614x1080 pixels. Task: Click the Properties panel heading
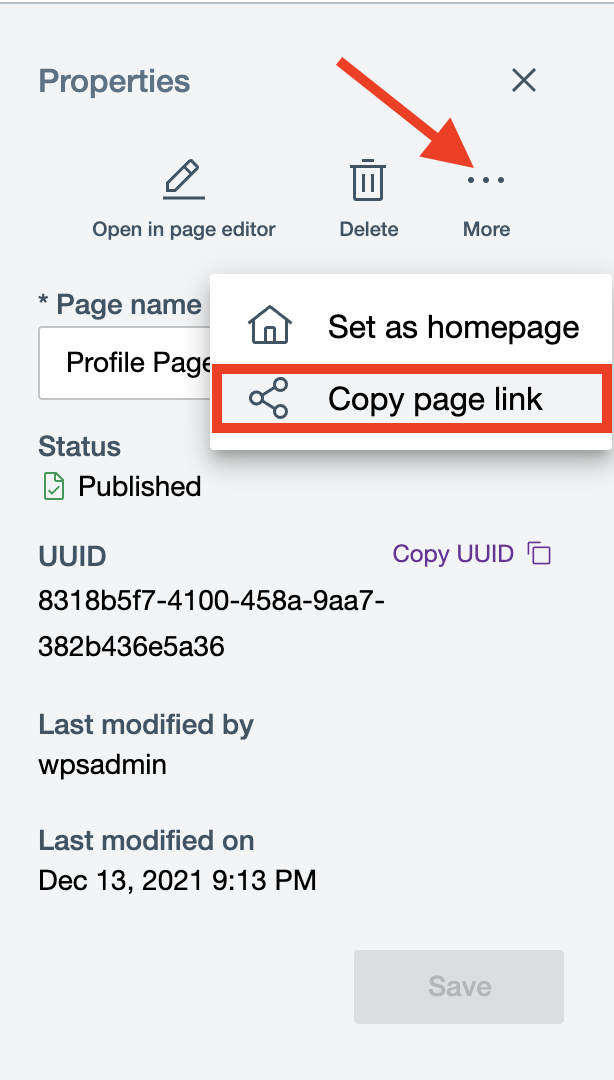click(x=113, y=81)
